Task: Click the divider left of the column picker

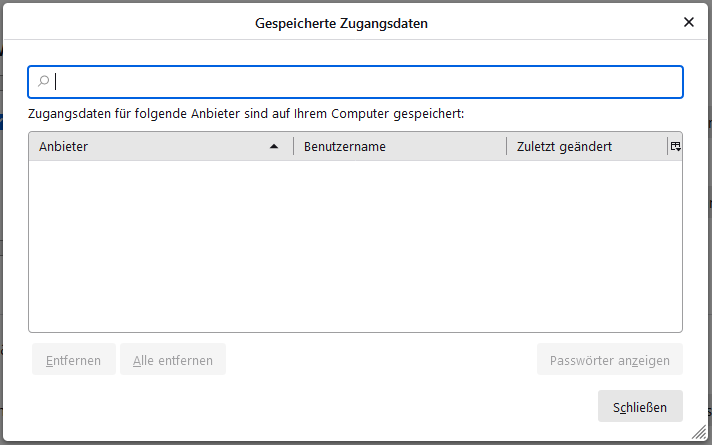Action: click(x=667, y=146)
